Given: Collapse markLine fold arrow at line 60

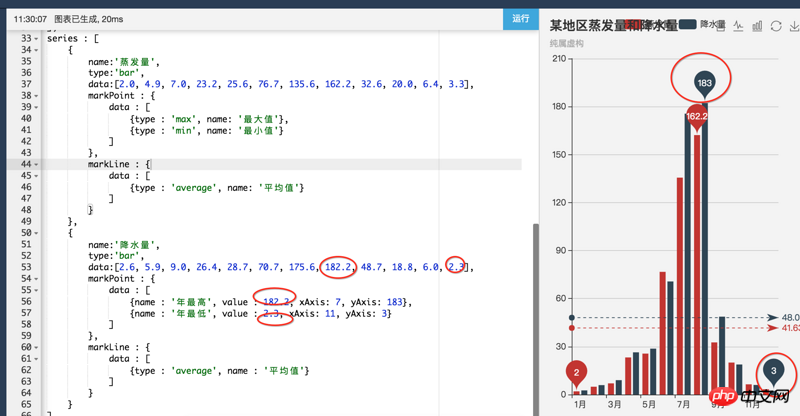Looking at the screenshot, I should (36, 348).
